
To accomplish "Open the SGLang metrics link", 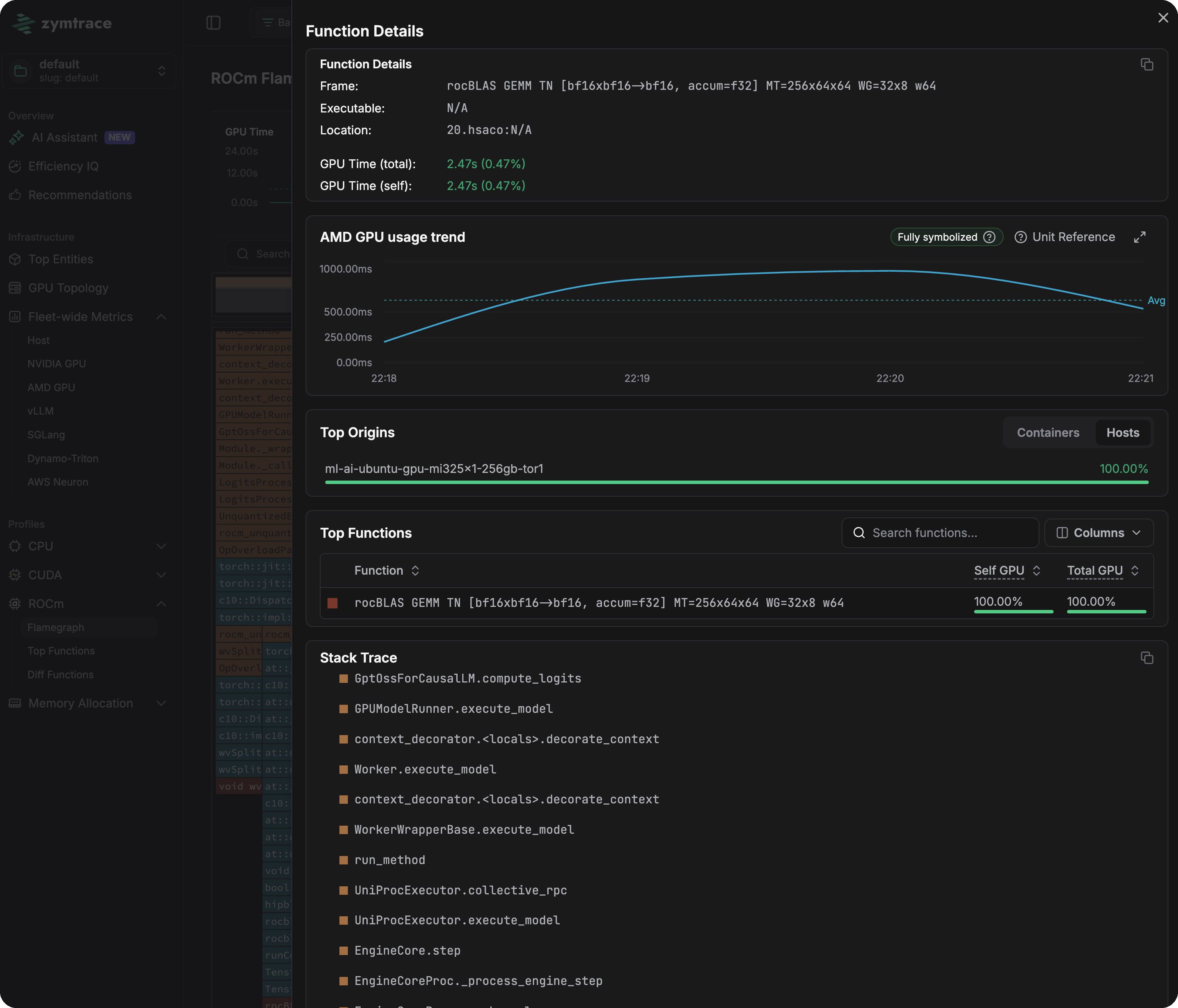I will tap(46, 435).
